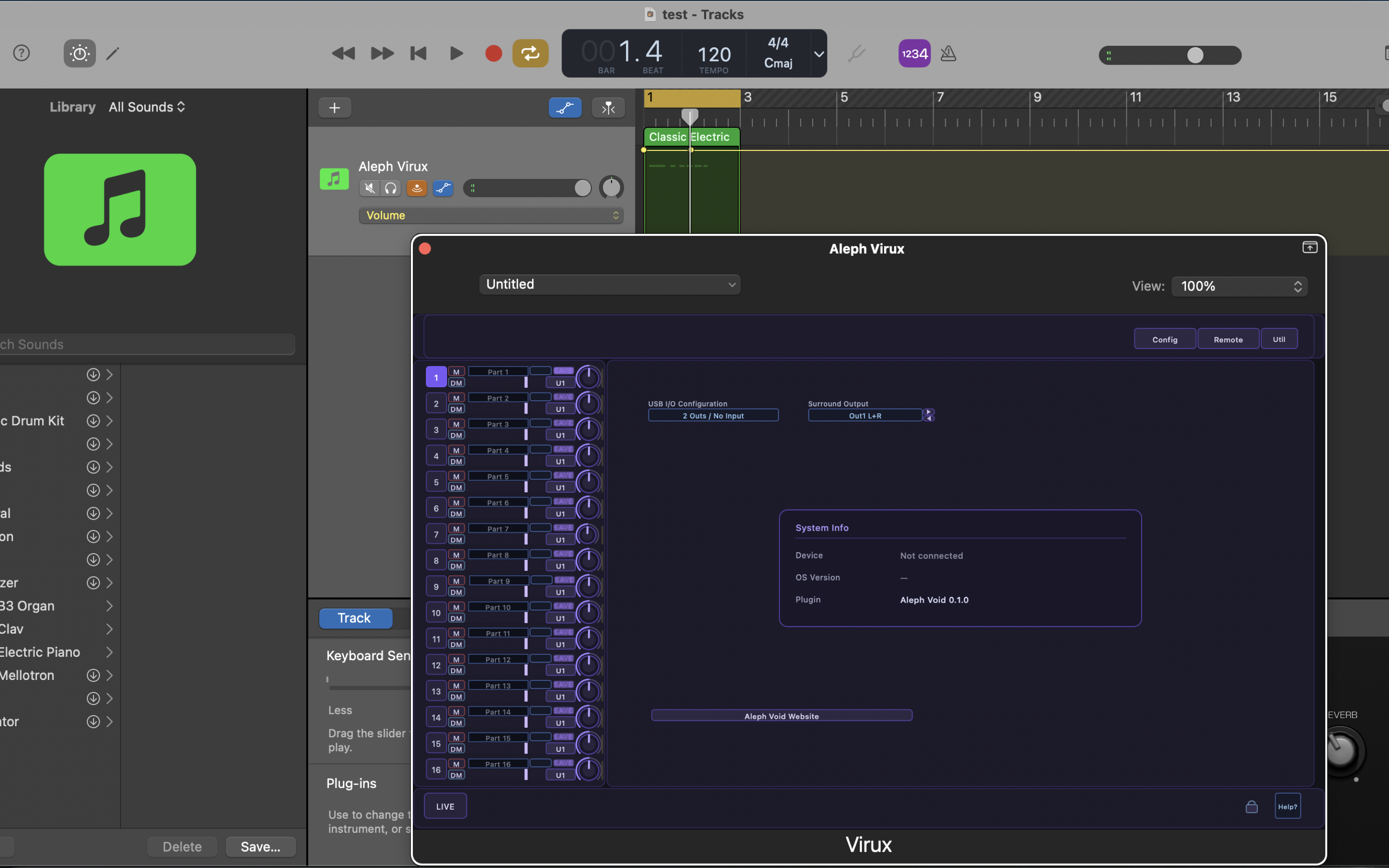The height and width of the screenshot is (868, 1389).
Task: Click the lock icon in Virux footer
Action: [x=1251, y=807]
